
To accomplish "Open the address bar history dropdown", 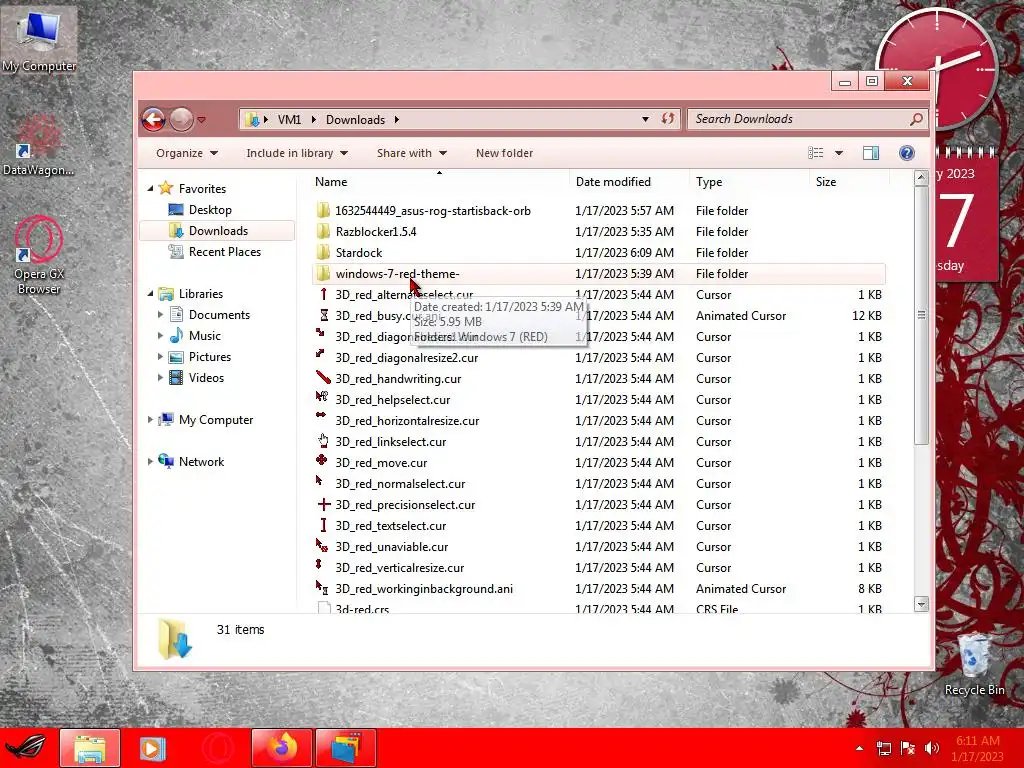I will point(645,119).
